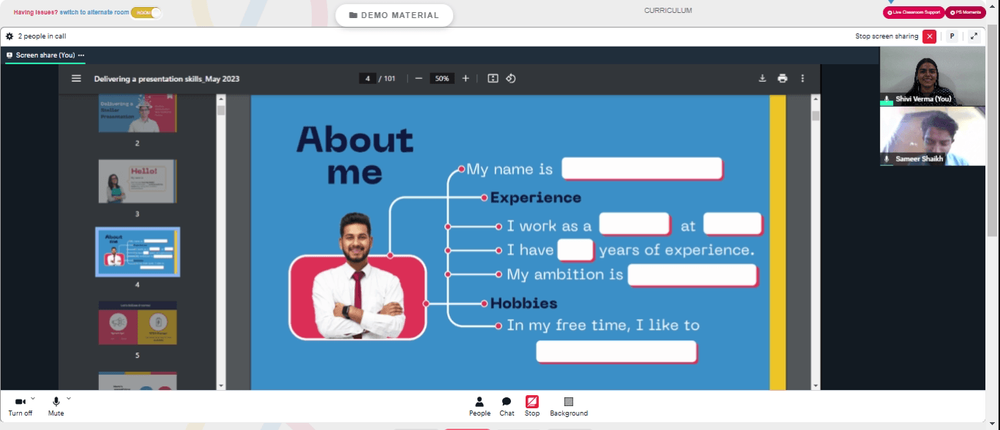Open the People list

coord(480,406)
